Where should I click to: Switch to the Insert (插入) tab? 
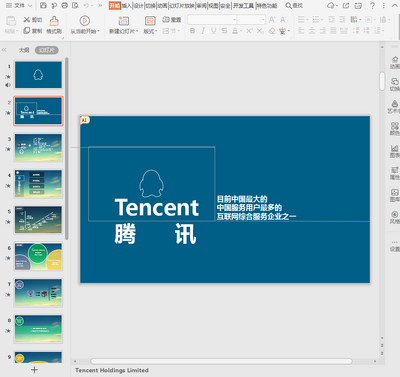tap(127, 6)
